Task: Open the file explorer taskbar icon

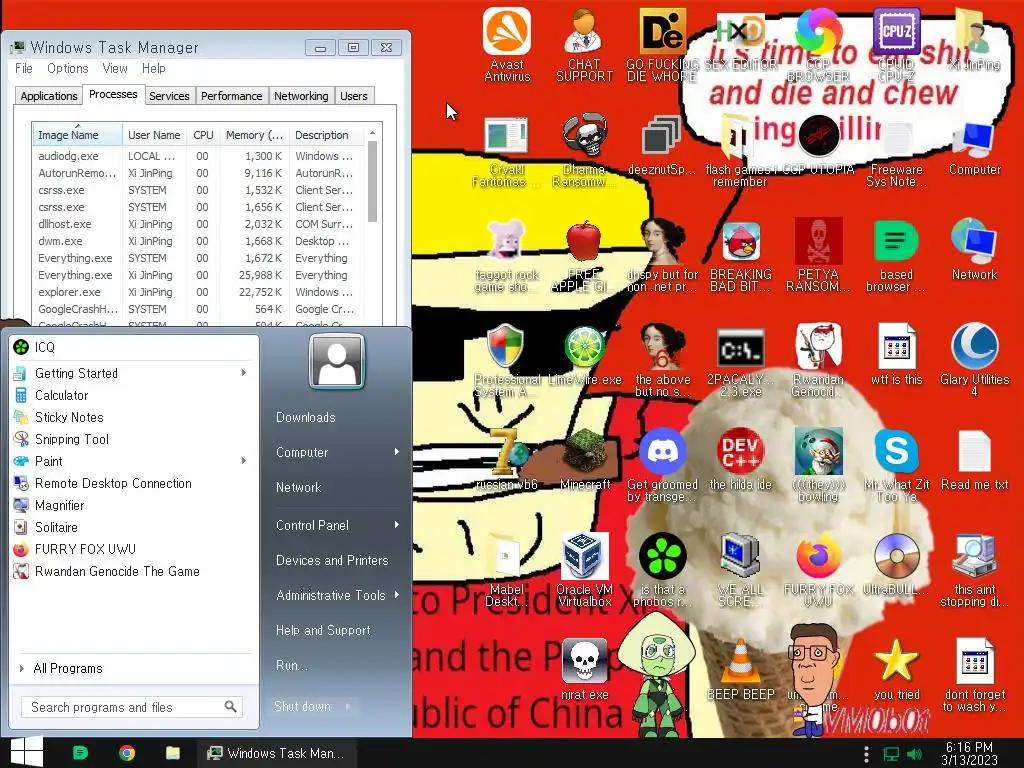Action: tap(172, 753)
